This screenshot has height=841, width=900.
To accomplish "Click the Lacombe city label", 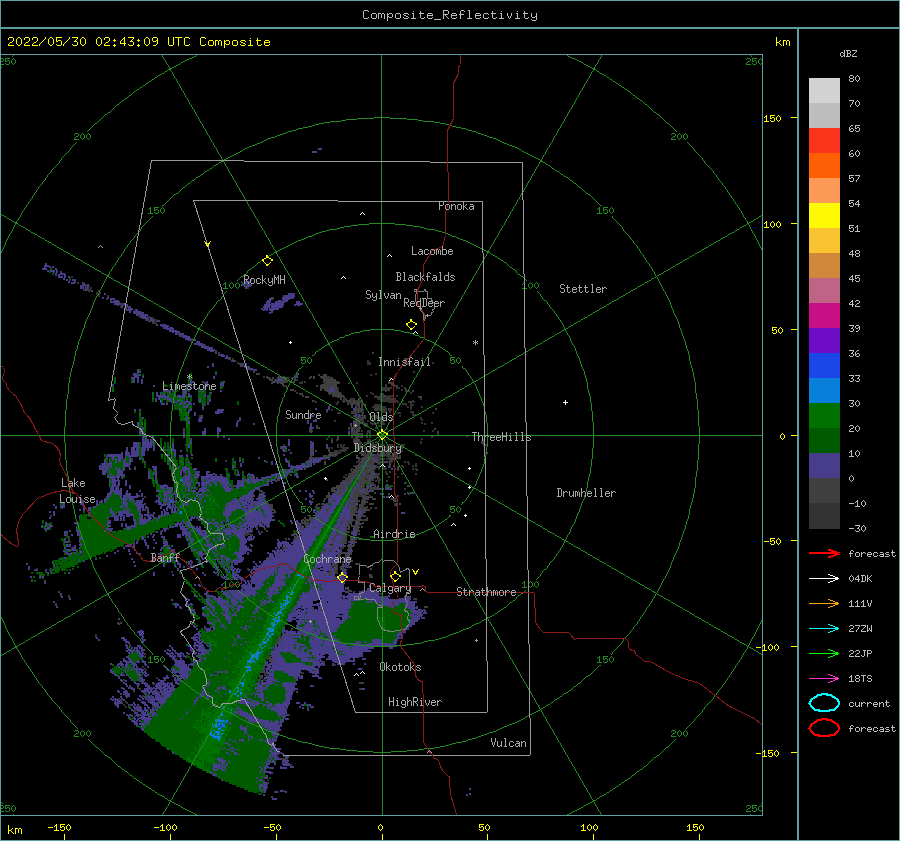I will pos(432,251).
